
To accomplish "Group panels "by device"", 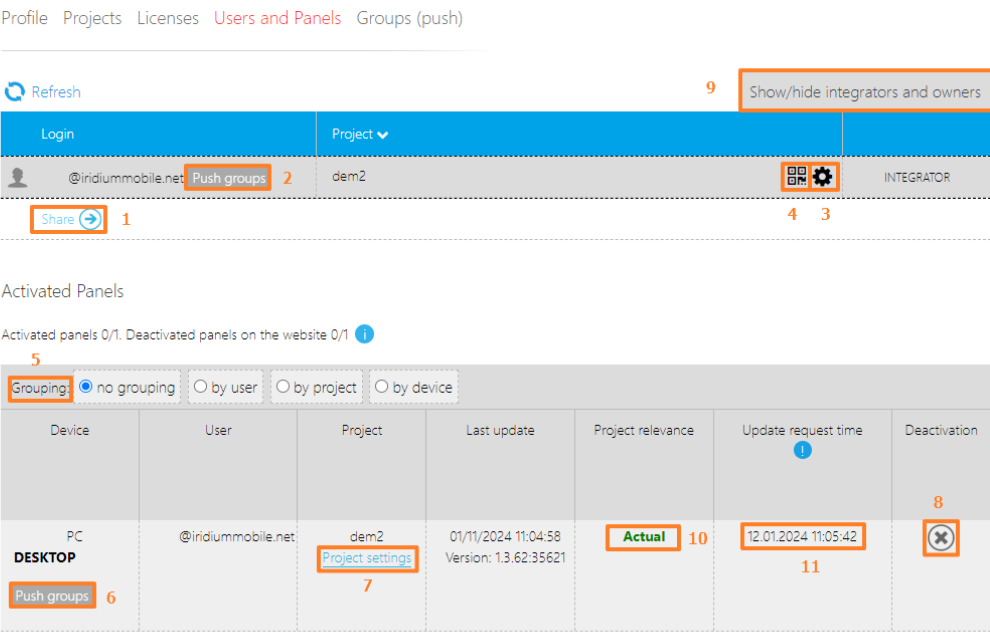I will coord(382,387).
